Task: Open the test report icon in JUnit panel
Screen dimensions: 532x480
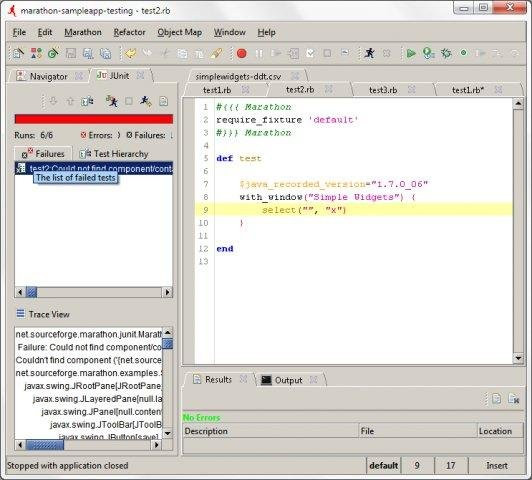Action: (164, 101)
